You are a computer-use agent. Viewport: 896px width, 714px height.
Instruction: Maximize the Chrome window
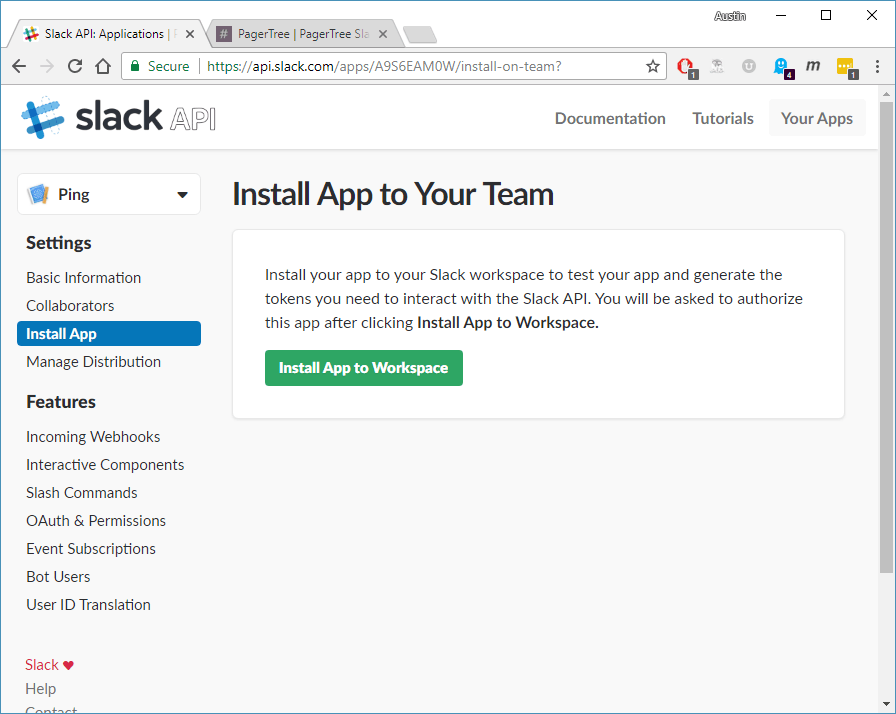tap(826, 15)
